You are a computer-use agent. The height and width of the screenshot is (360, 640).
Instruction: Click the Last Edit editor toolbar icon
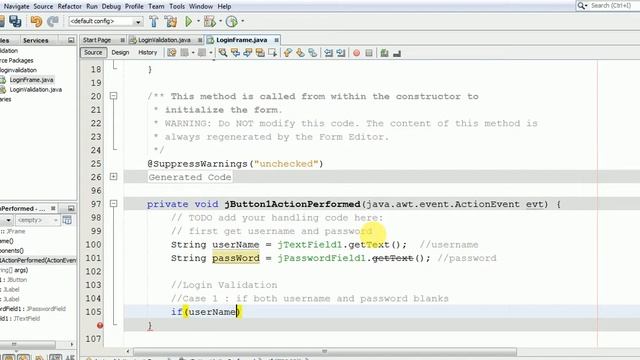coord(172,53)
